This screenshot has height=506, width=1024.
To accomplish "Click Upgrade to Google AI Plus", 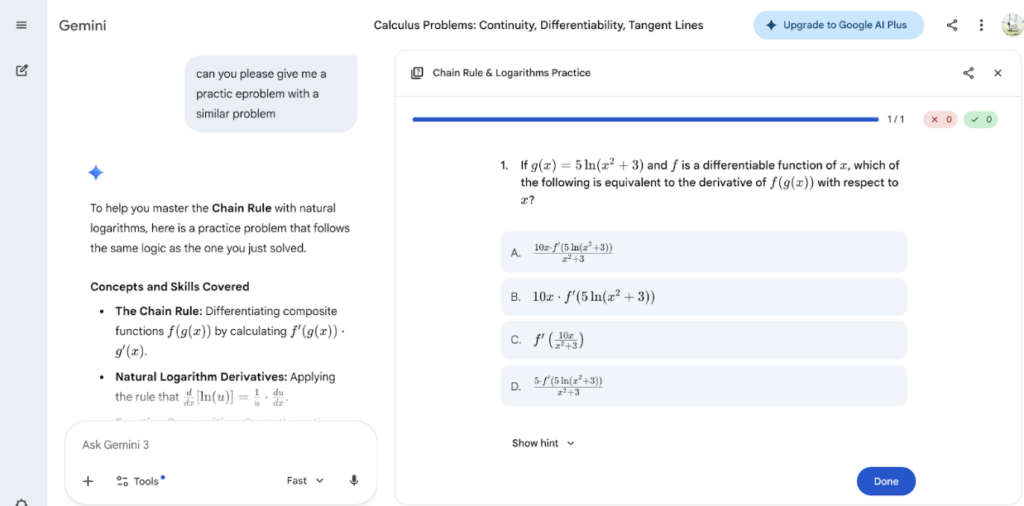I will [839, 25].
